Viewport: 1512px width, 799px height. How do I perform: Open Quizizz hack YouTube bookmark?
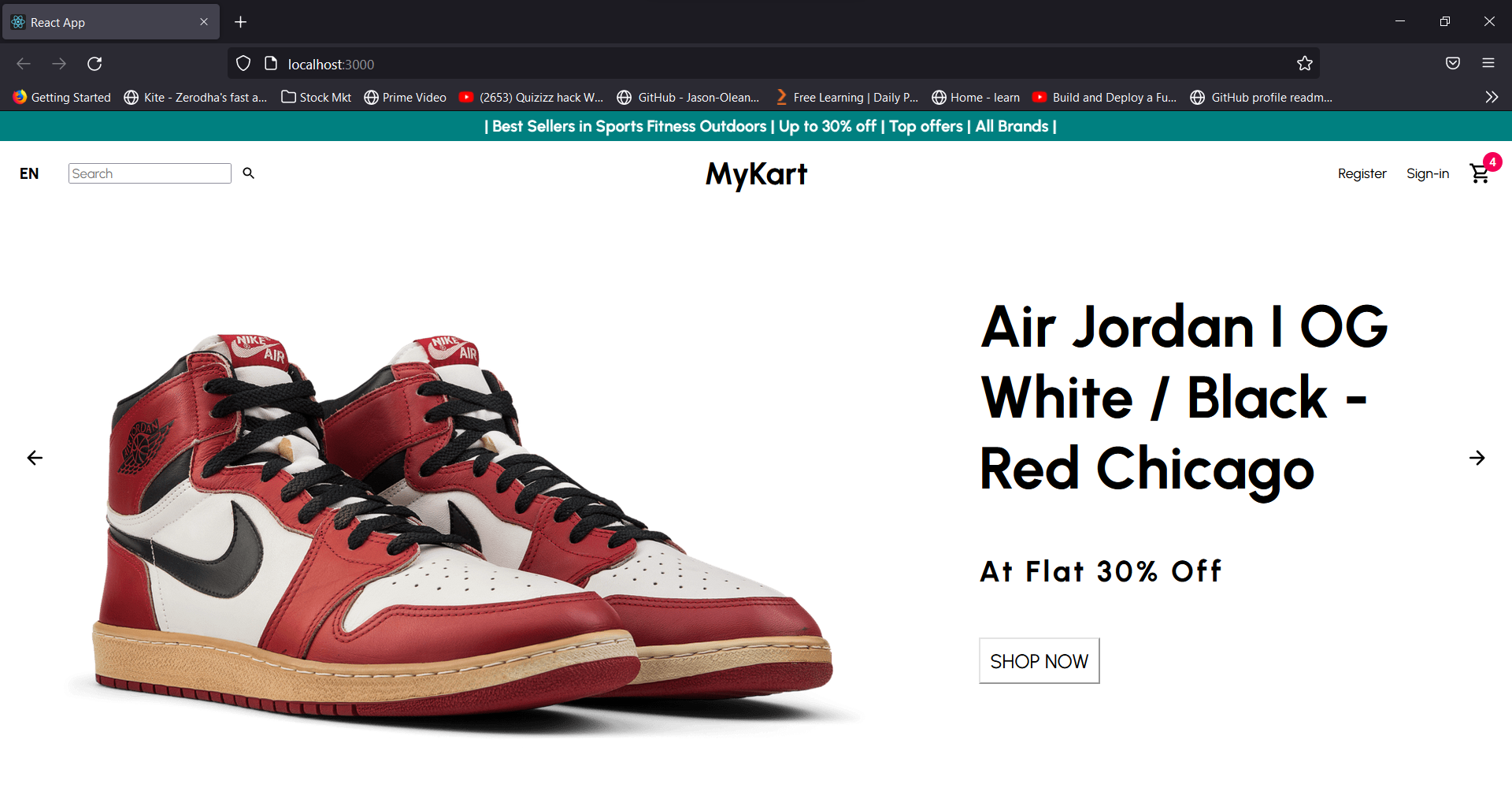point(532,98)
